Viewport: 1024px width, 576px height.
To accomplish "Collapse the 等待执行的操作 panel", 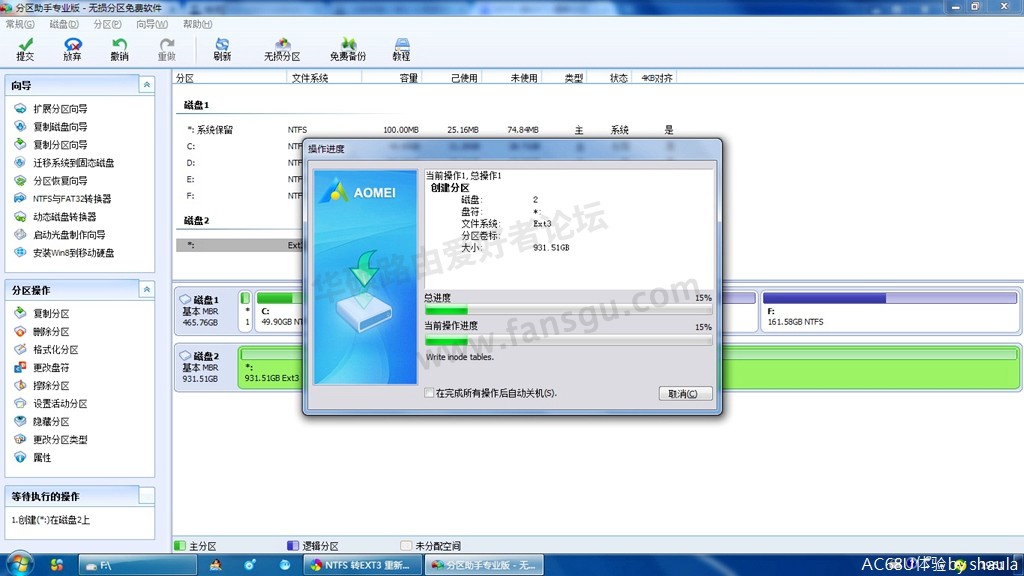I will (x=146, y=496).
